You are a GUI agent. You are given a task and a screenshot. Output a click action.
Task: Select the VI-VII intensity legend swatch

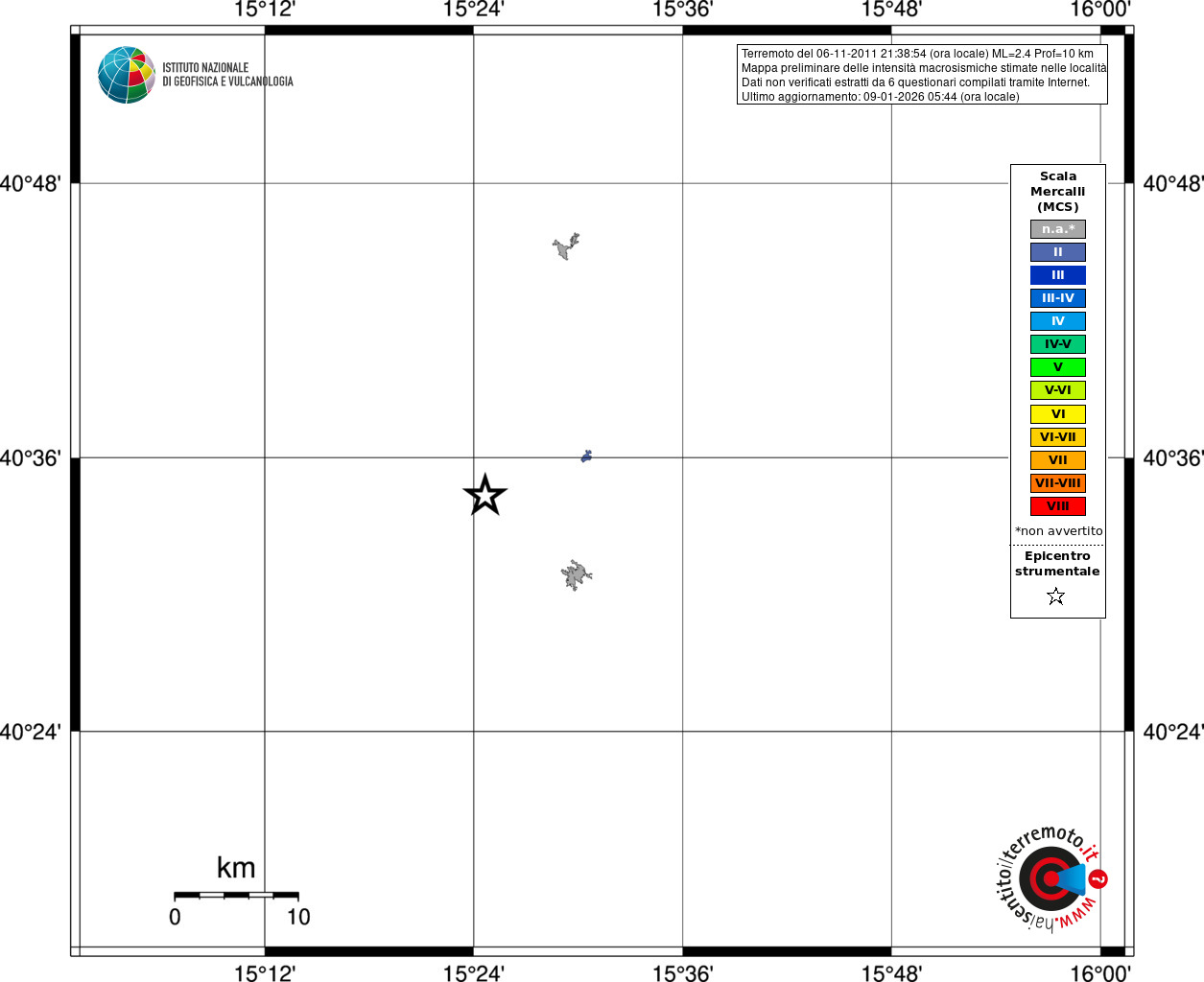(1058, 437)
